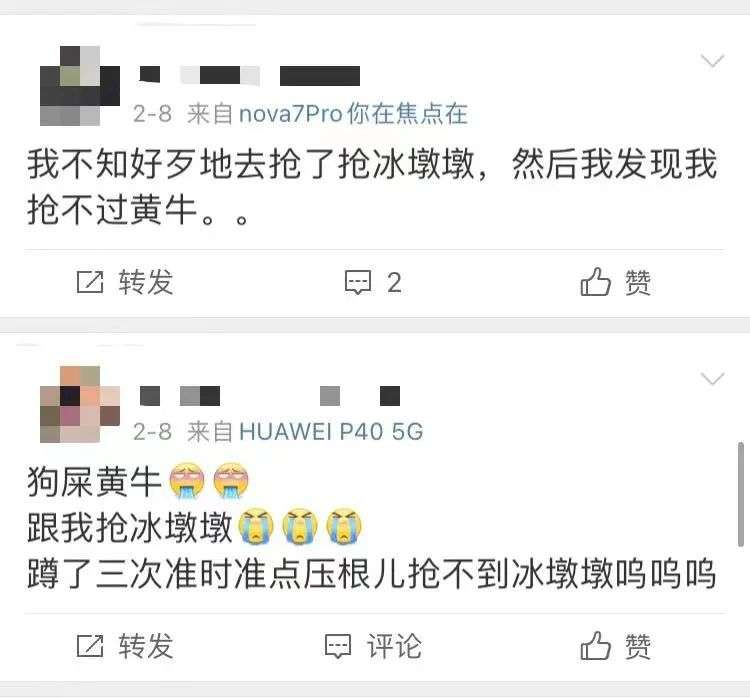This screenshot has height=698, width=750.
Task: Expand the second post's chevron options menu
Action: tap(712, 378)
